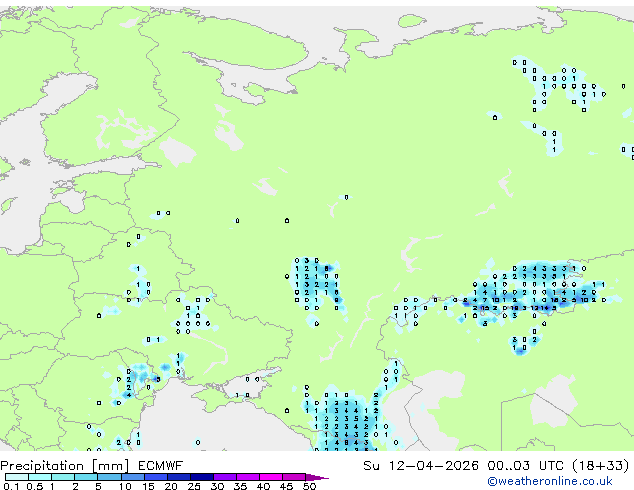This screenshot has width=634, height=490.
Task: Click the '40' legend scale label
Action: [x=263, y=486]
